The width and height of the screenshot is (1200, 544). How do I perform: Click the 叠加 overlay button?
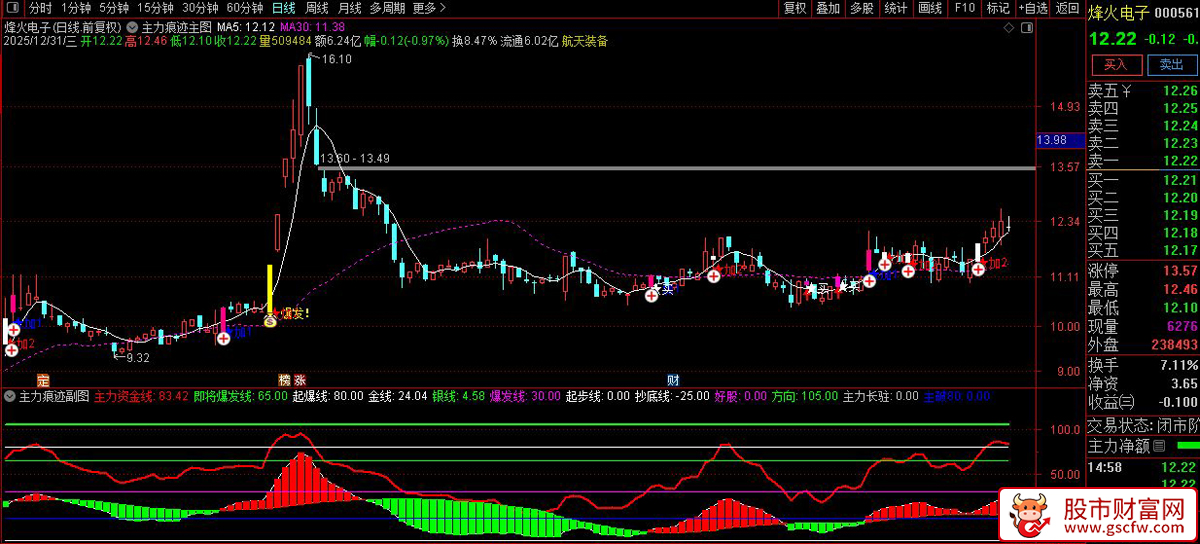pos(828,8)
